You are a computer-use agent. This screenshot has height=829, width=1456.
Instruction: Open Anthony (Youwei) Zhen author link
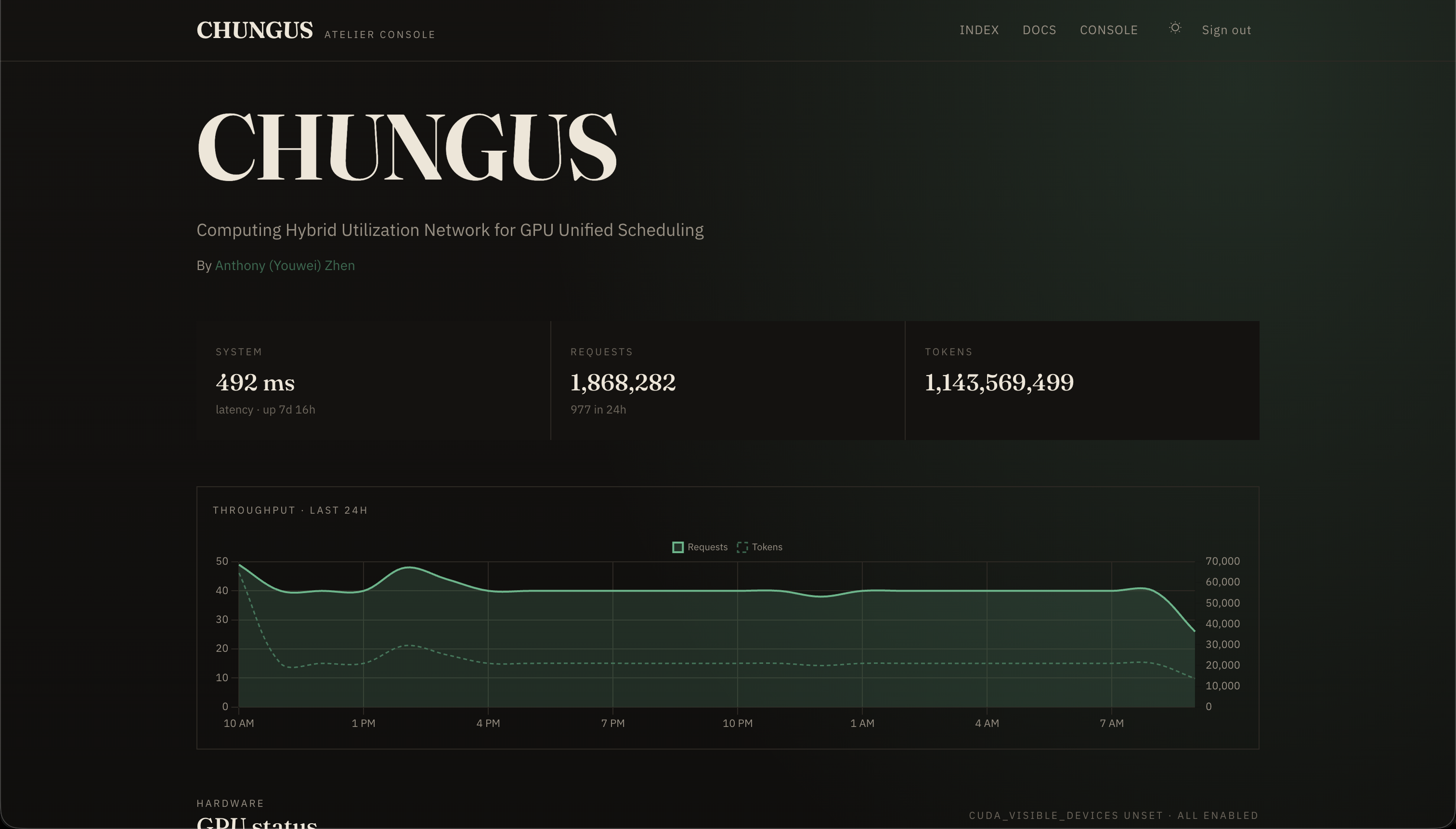[285, 265]
